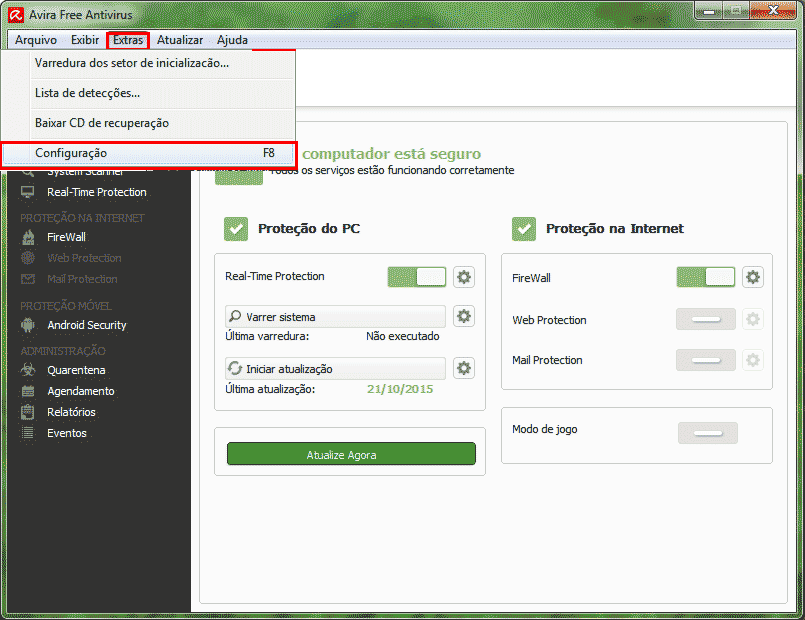Image resolution: width=805 pixels, height=620 pixels.
Task: Toggle the Web Protection switch
Action: pos(706,319)
